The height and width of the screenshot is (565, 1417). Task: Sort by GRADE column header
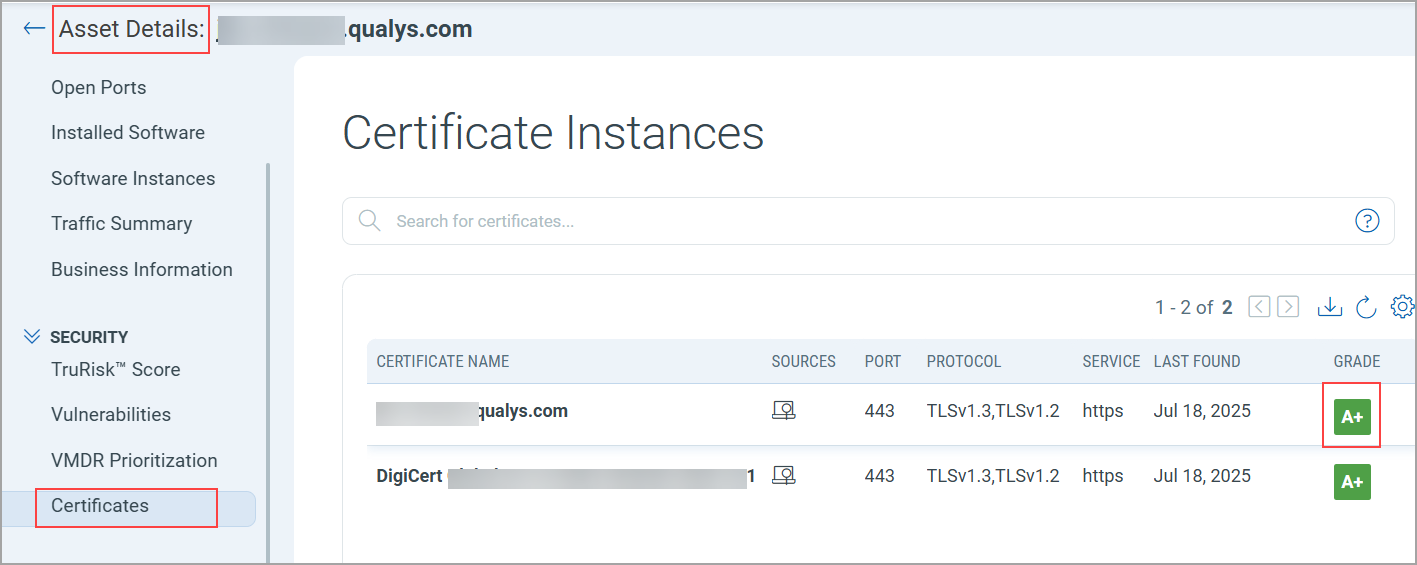[1357, 361]
